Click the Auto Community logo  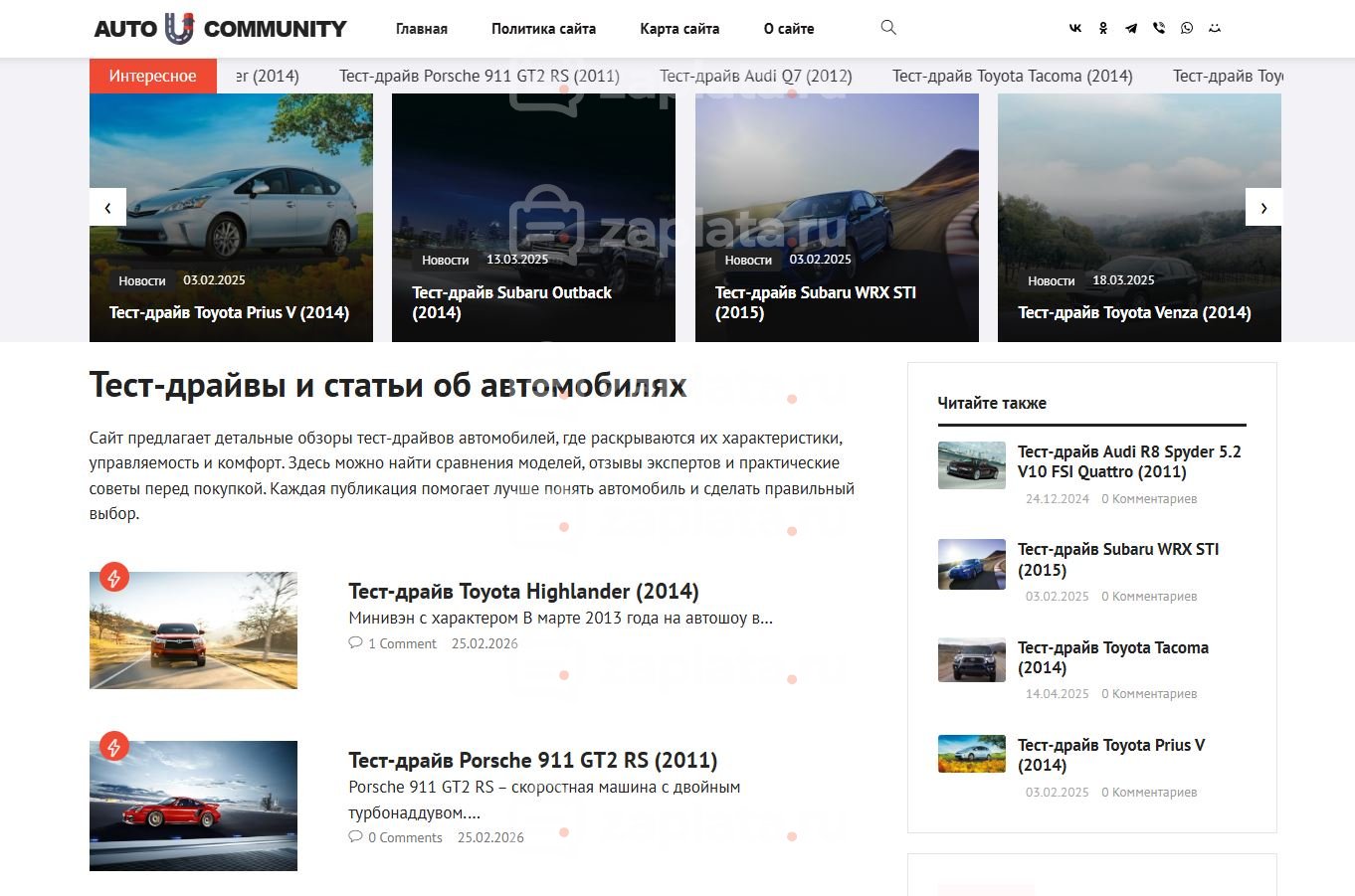coord(220,29)
